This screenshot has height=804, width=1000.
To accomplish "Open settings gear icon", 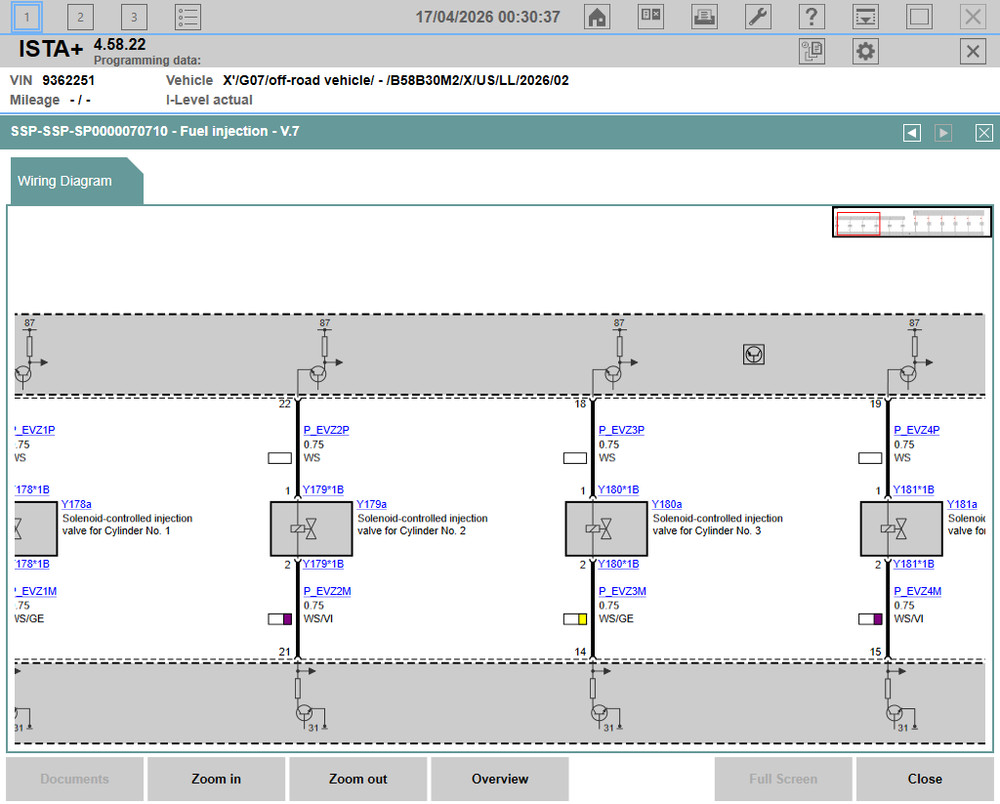I will pyautogui.click(x=865, y=52).
